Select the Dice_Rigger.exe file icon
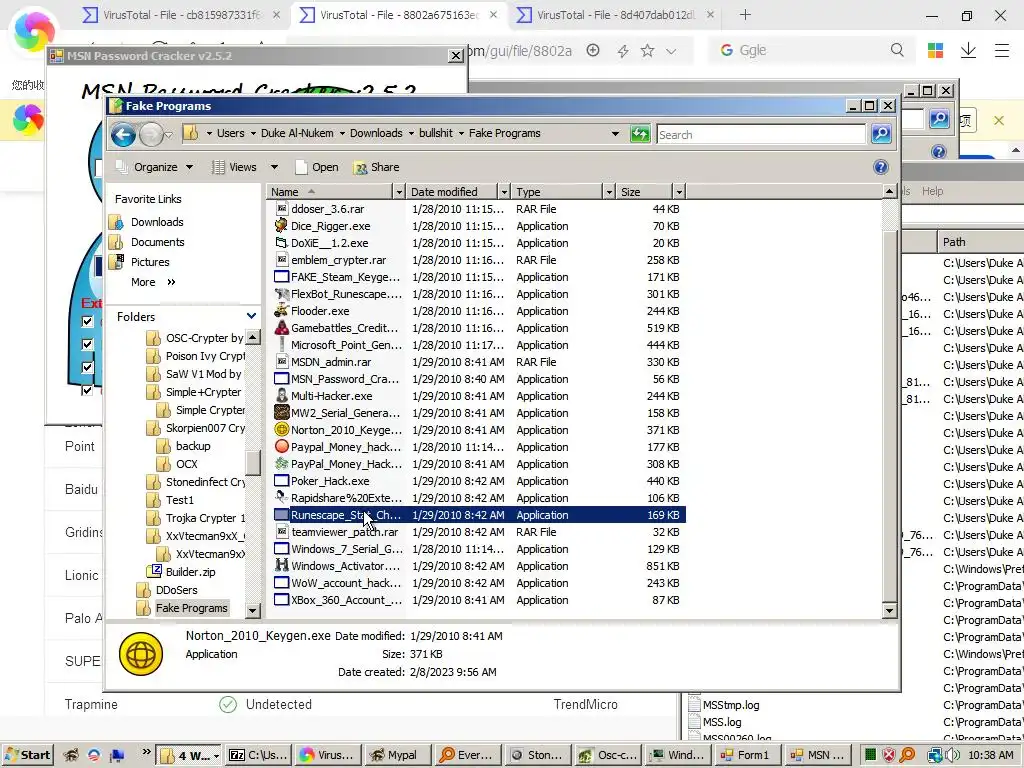Viewport: 1024px width, 768px height. click(x=281, y=226)
